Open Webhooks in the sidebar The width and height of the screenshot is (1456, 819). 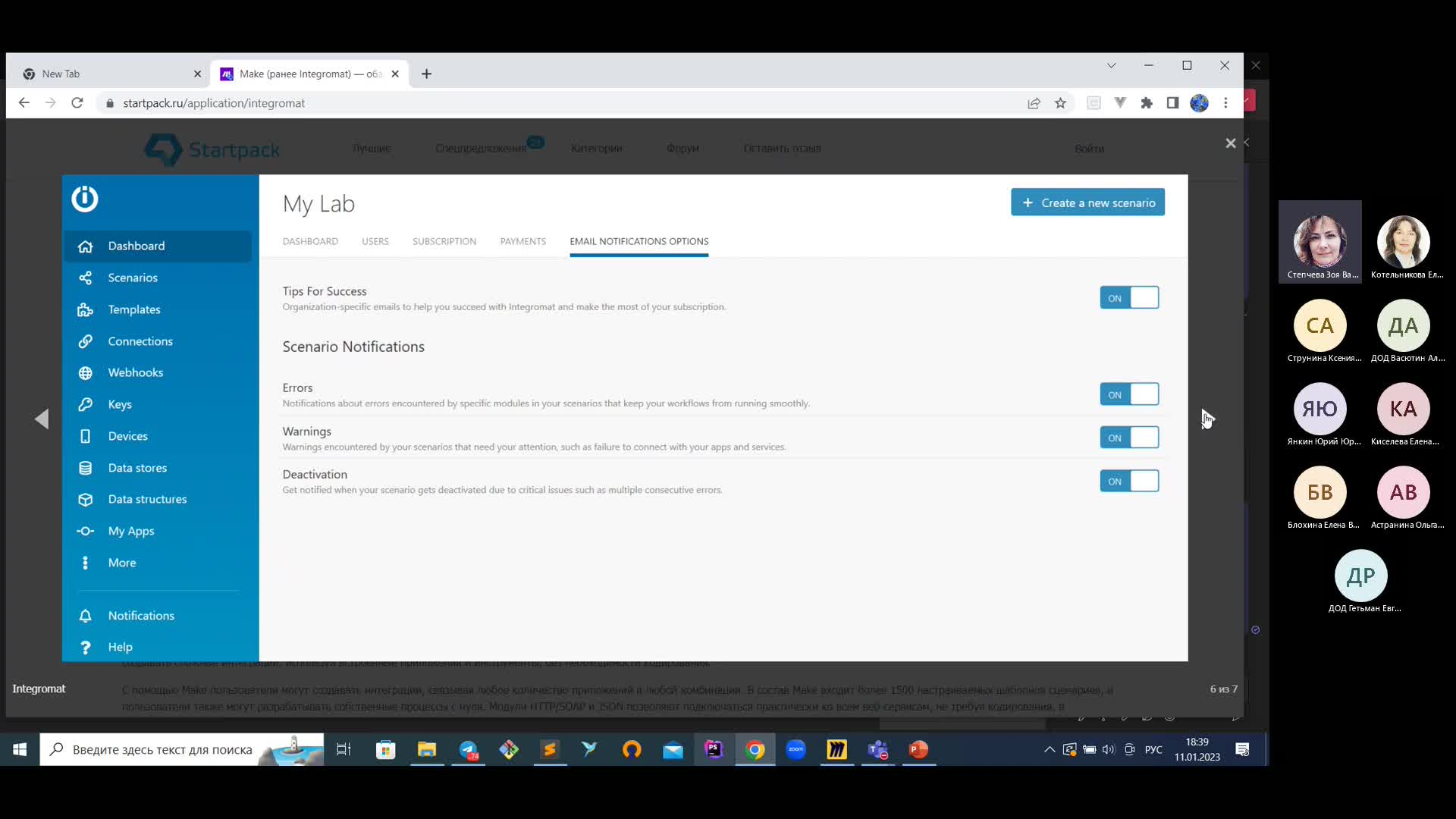(x=158, y=373)
